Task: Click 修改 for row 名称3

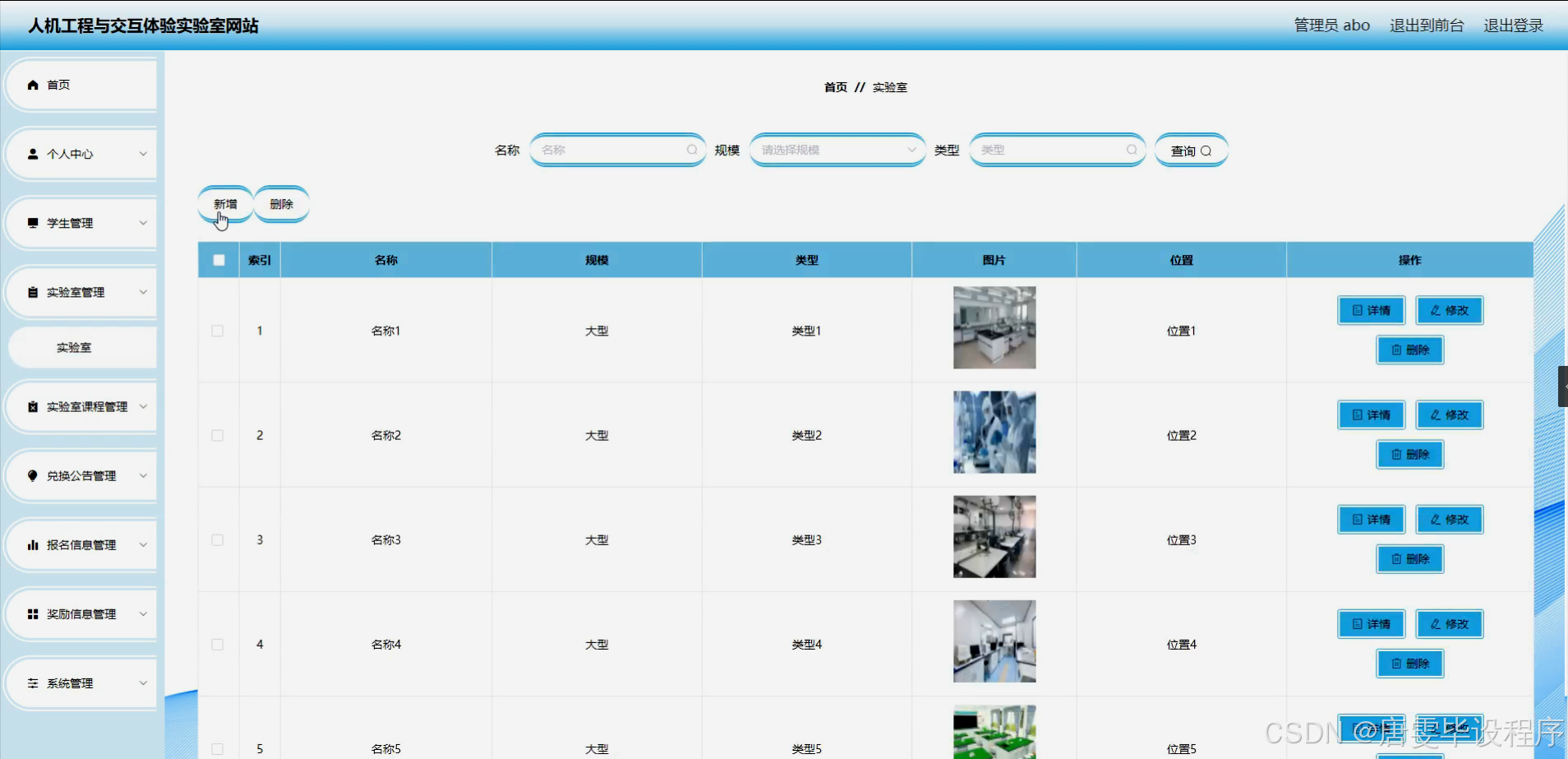Action: pos(1450,519)
